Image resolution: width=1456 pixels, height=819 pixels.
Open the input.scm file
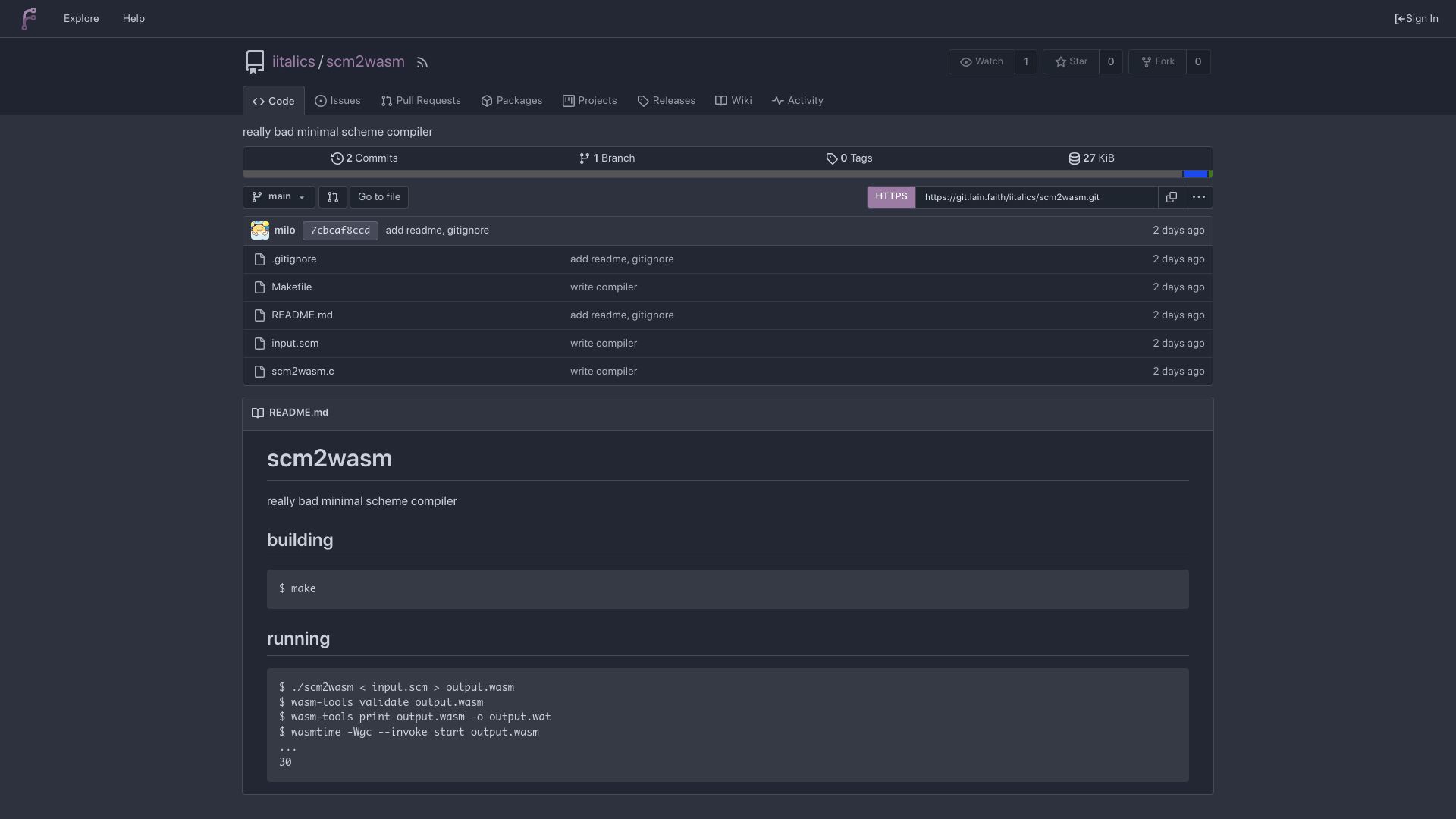(295, 344)
